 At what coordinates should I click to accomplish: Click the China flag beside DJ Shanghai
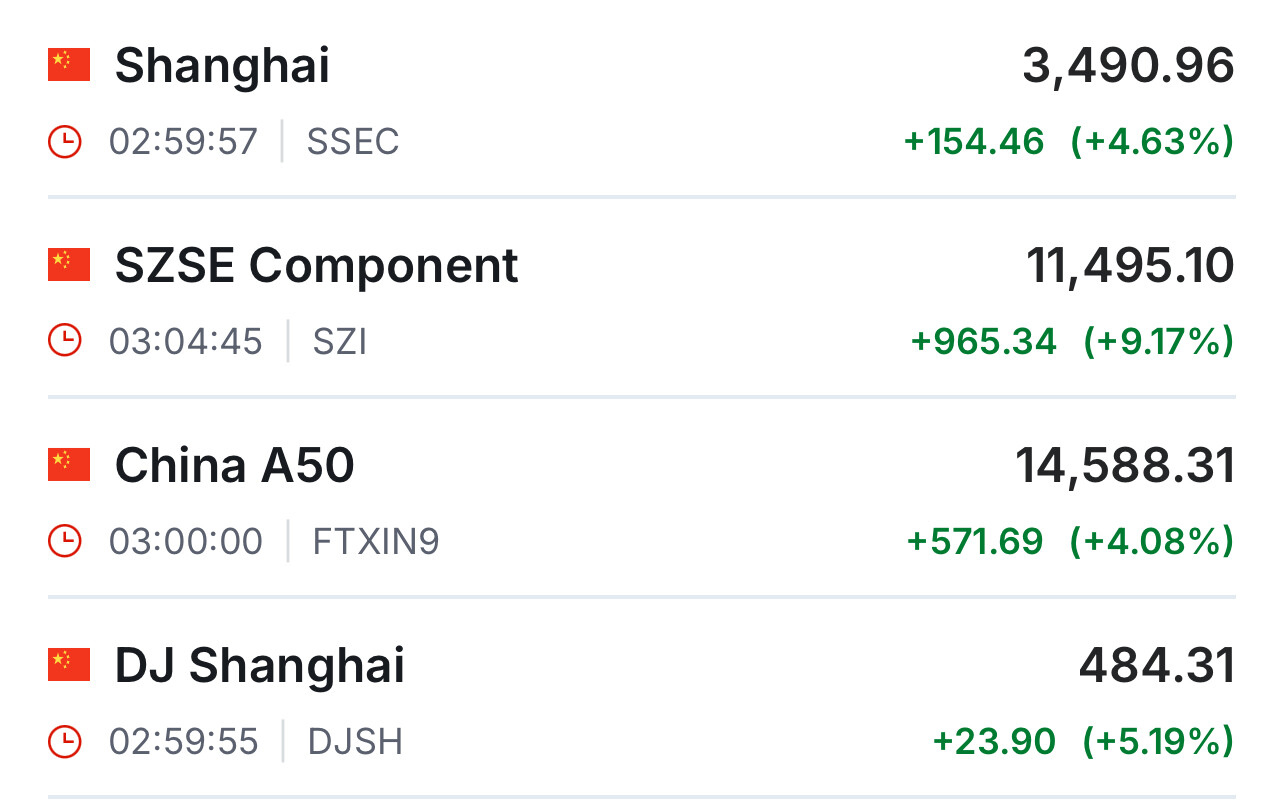(x=69, y=665)
